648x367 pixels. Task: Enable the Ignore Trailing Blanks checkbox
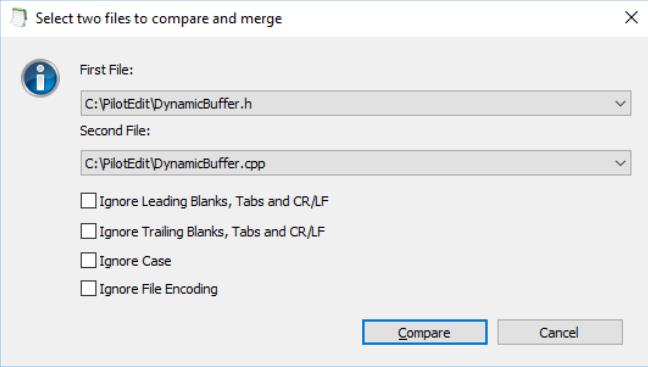click(88, 231)
